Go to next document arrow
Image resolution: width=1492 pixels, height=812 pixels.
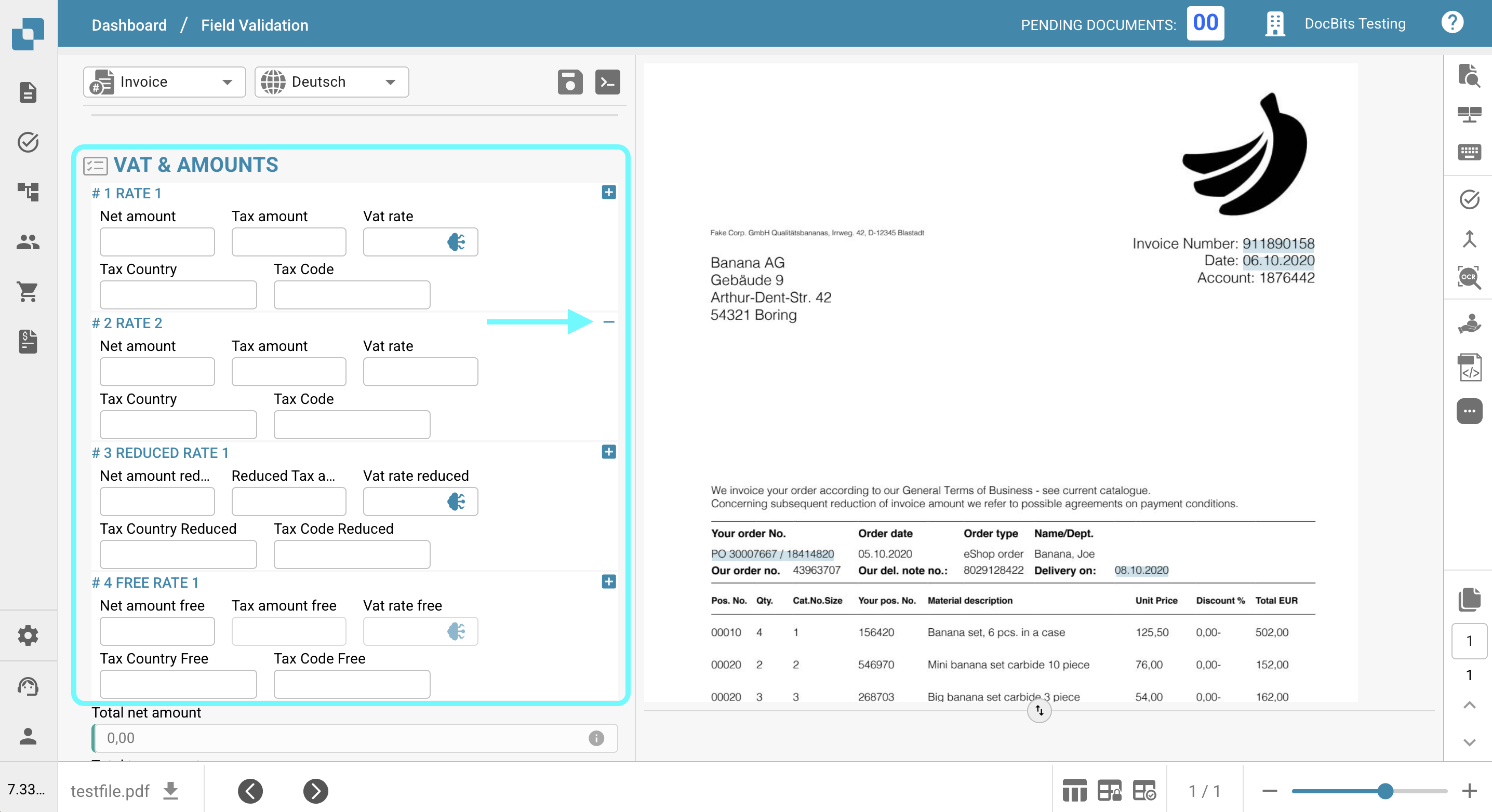[x=316, y=791]
